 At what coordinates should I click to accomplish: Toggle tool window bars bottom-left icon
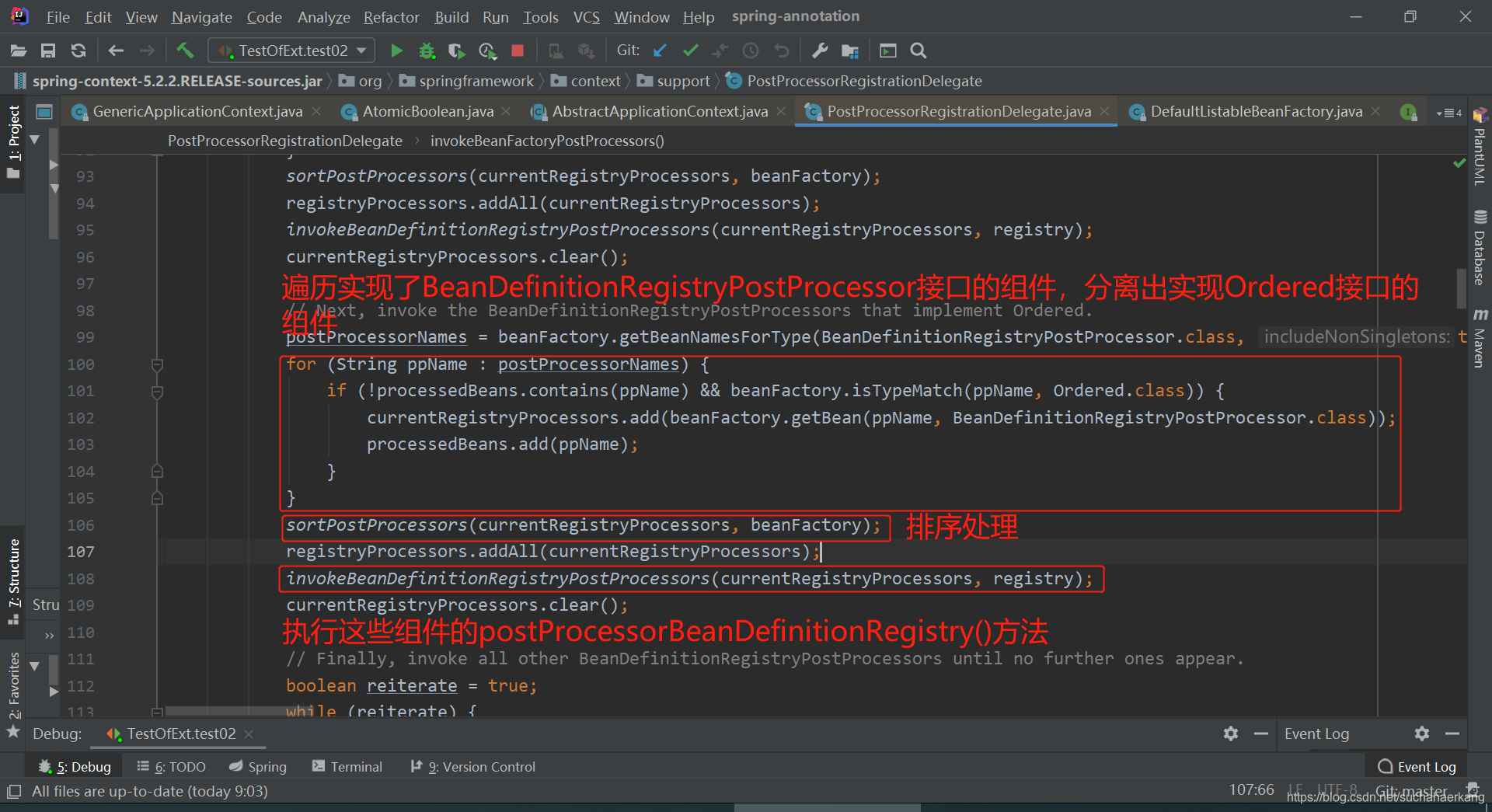click(x=14, y=792)
